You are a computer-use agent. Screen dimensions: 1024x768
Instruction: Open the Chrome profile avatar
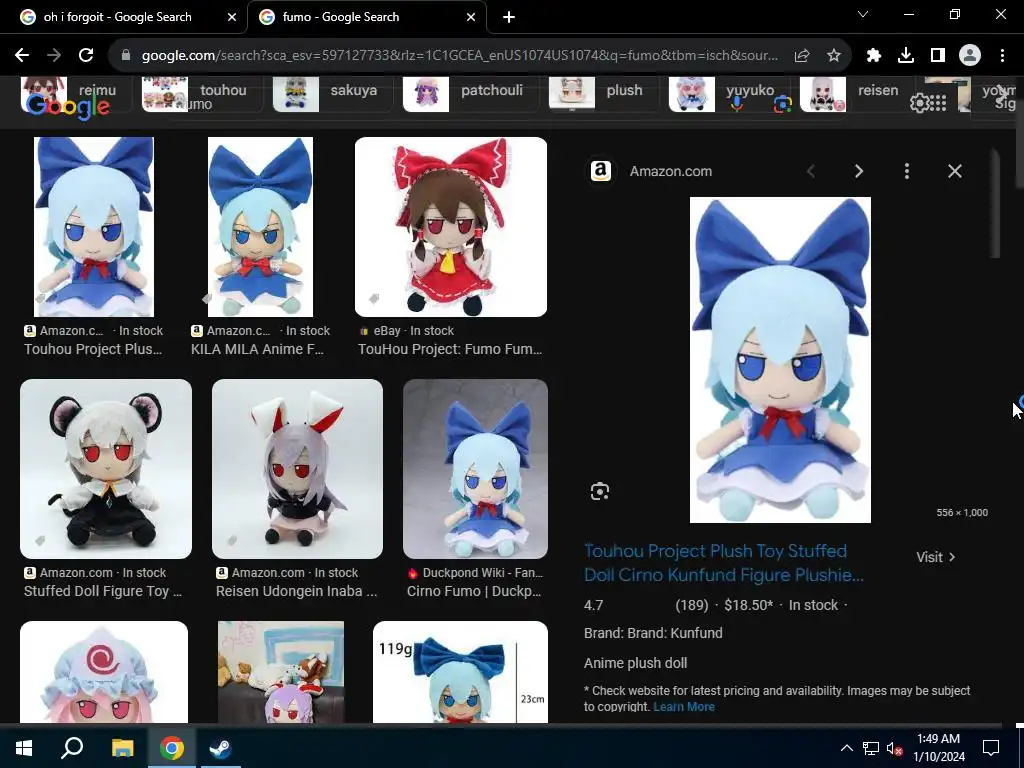tap(970, 56)
